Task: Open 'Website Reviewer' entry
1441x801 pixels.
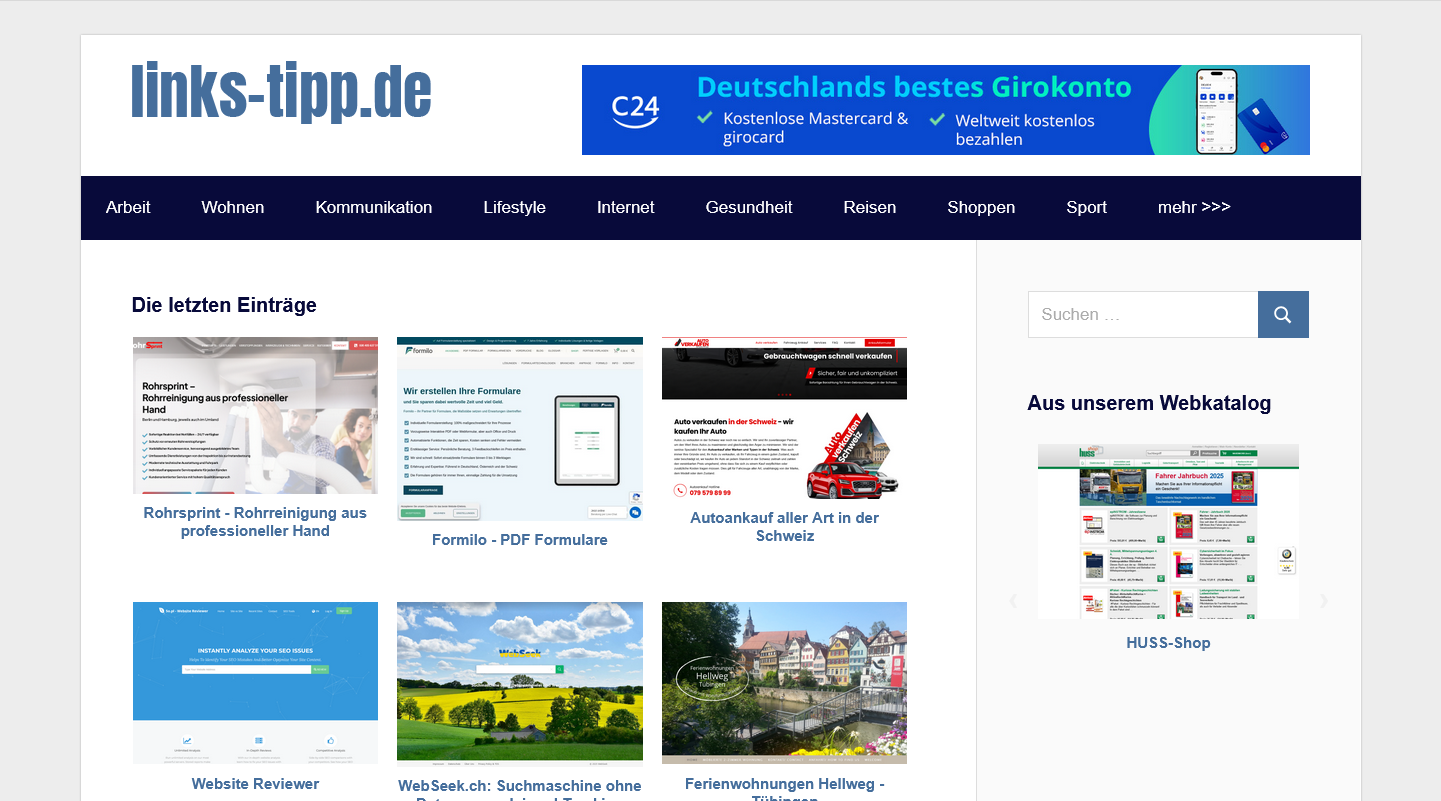Action: coord(255,783)
